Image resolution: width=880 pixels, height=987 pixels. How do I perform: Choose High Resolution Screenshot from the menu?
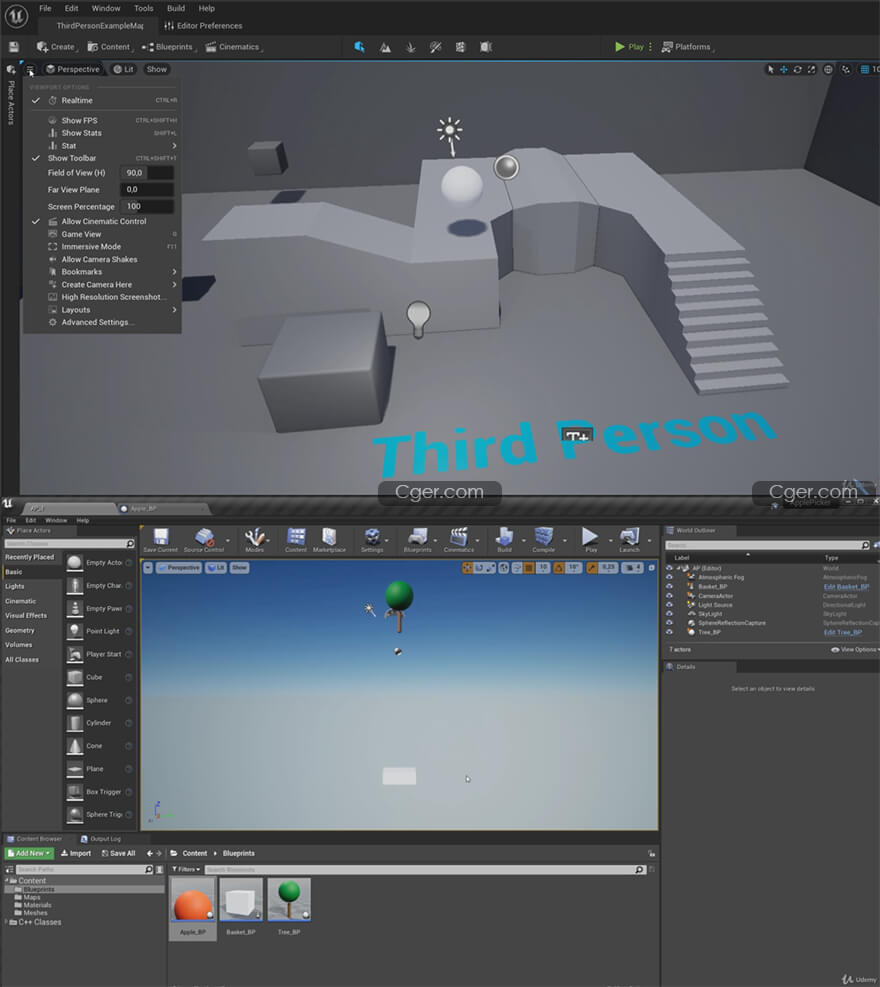(103, 297)
